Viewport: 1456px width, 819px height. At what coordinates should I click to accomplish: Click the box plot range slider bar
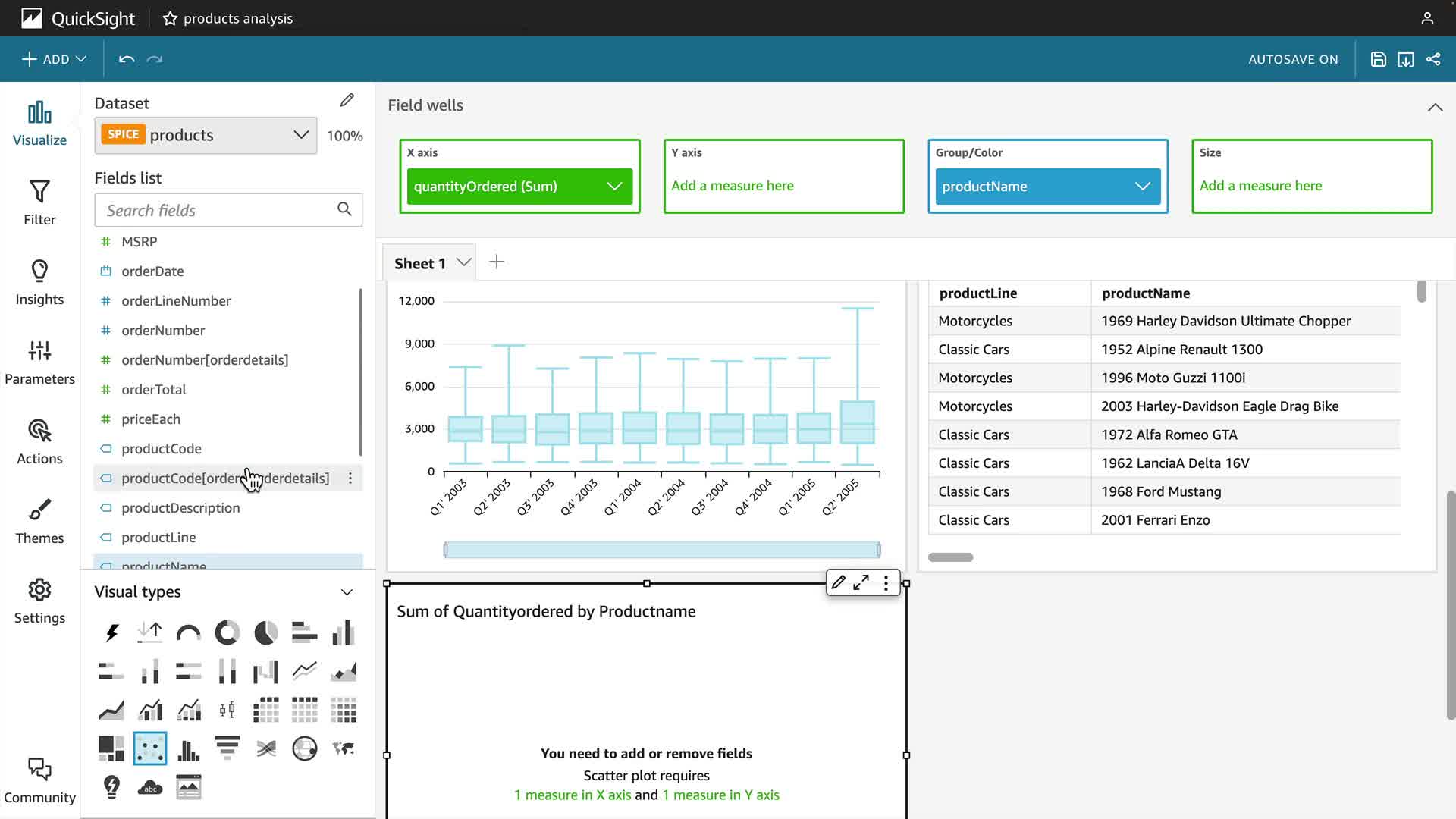661,550
